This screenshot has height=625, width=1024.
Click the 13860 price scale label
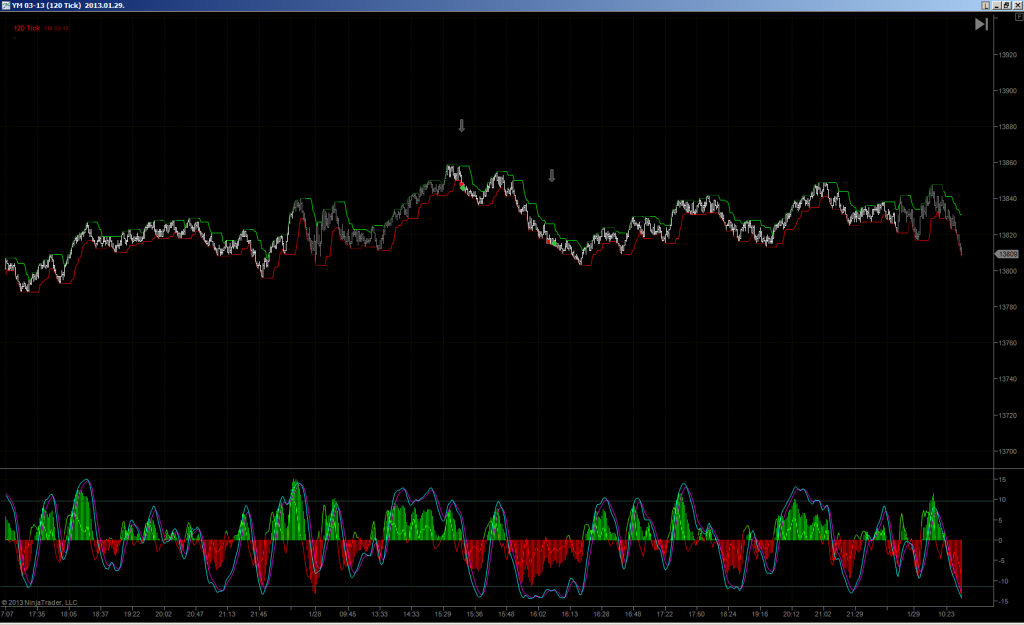point(1008,163)
